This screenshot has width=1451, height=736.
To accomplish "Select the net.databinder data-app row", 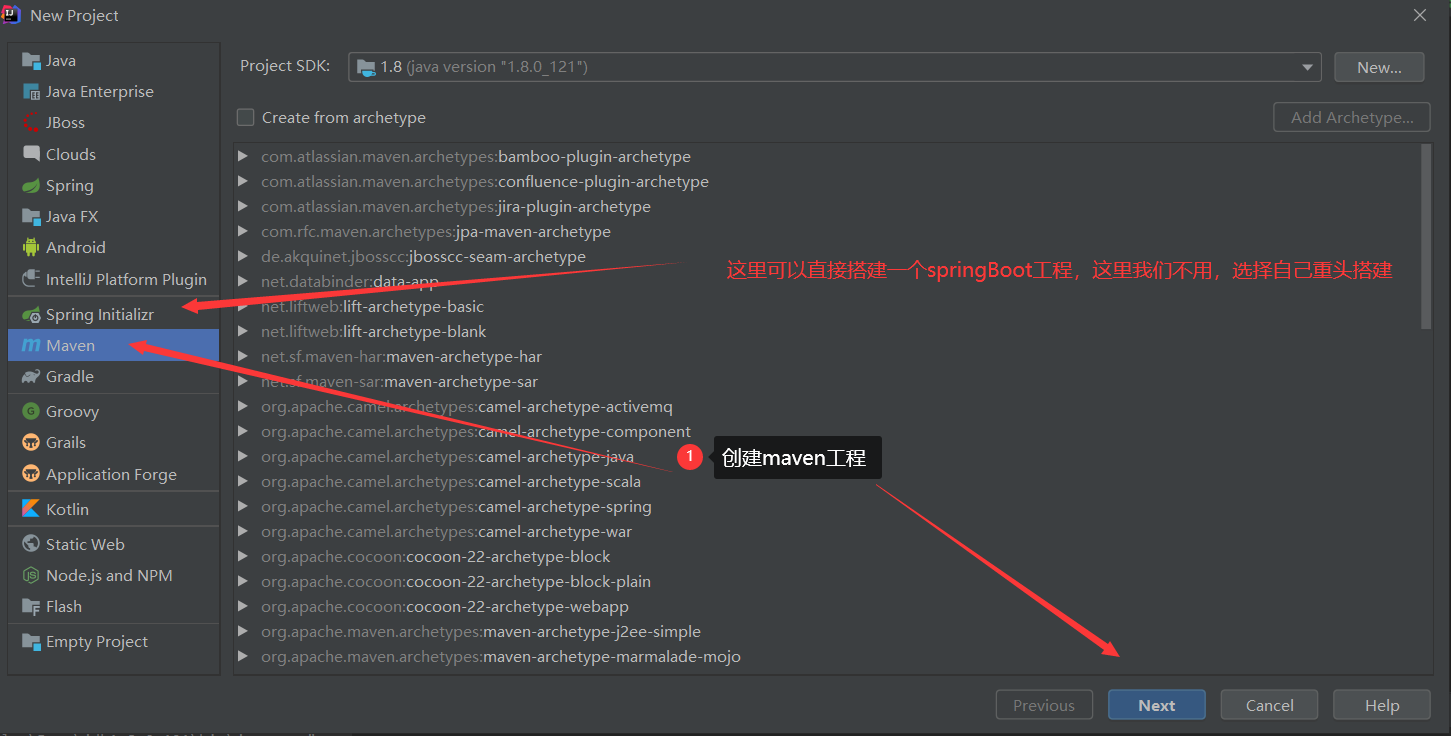I will tap(826, 282).
